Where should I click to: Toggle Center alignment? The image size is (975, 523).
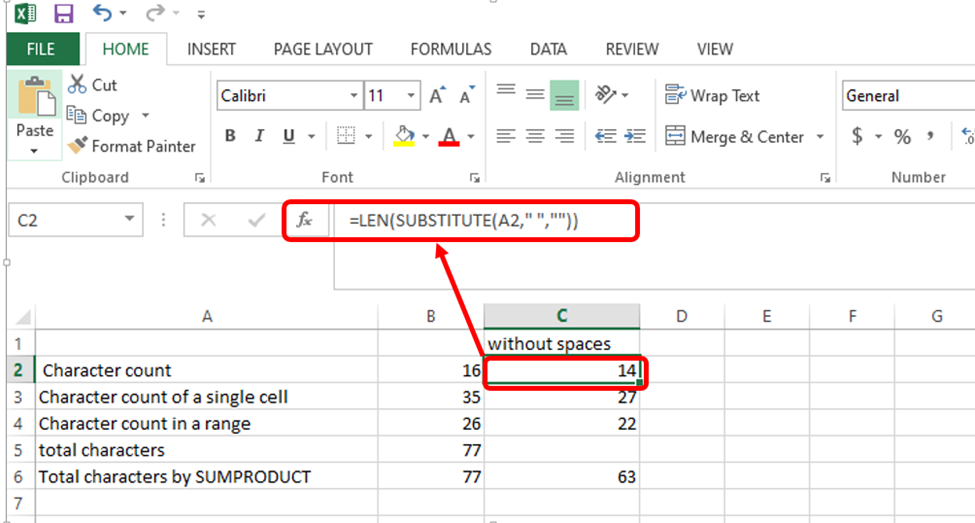tap(535, 136)
